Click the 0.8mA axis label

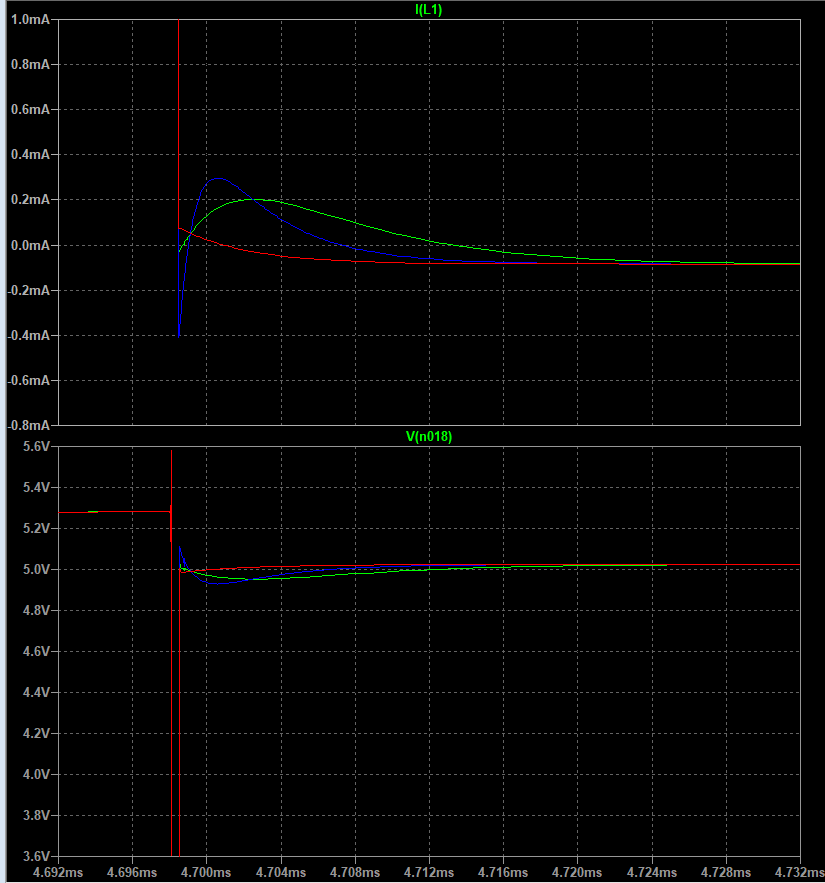pyautogui.click(x=30, y=64)
